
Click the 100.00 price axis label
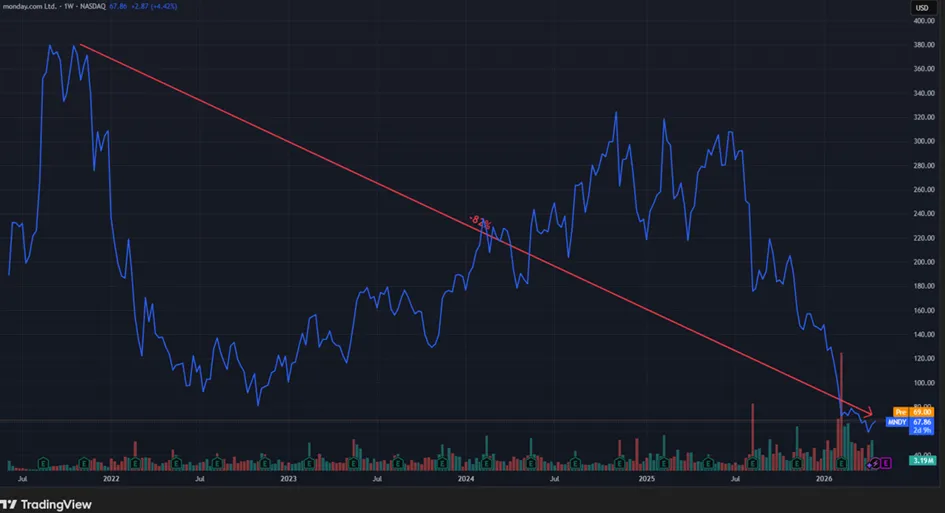point(924,383)
